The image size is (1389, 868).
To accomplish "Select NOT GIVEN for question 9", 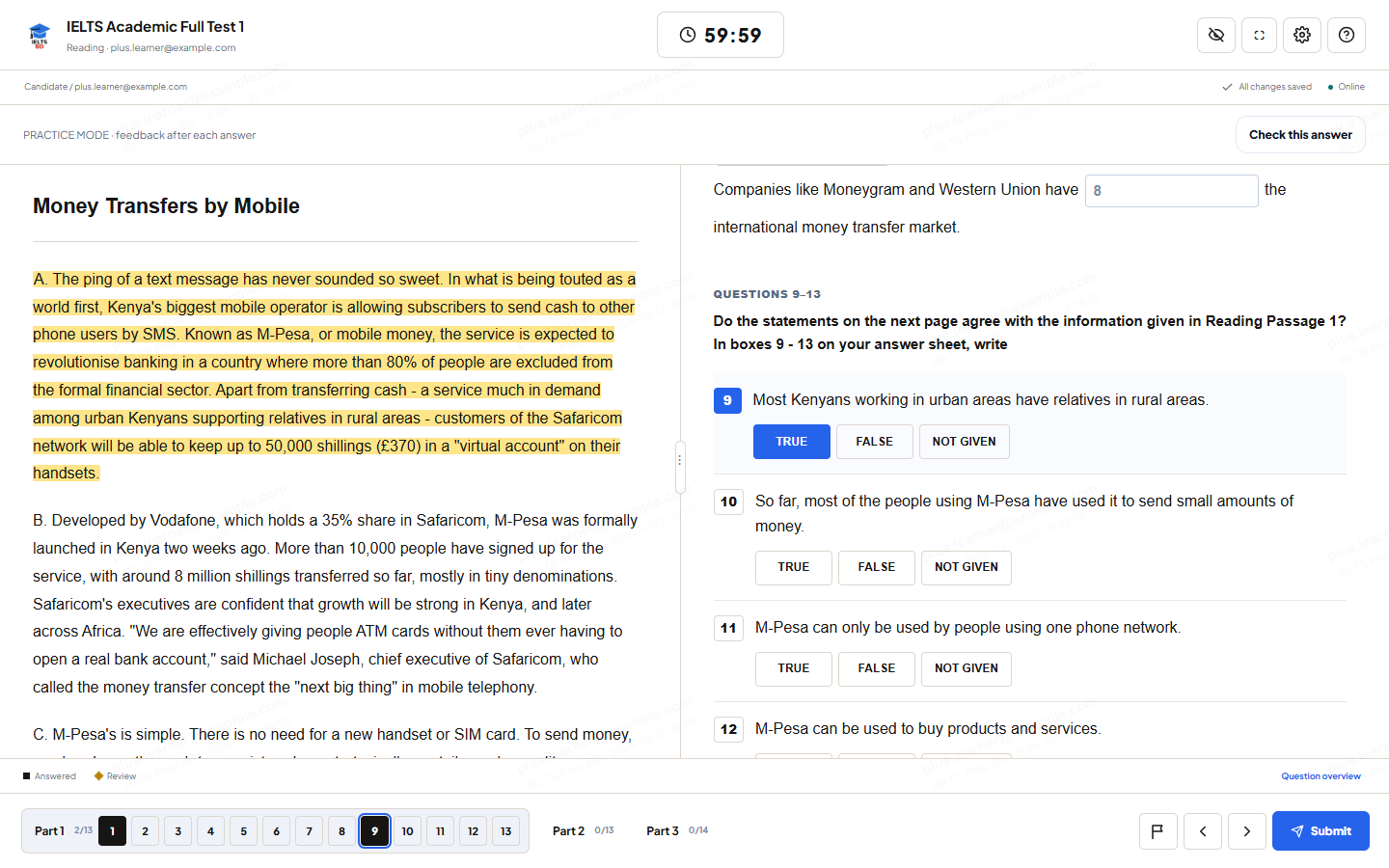I will [x=965, y=442].
